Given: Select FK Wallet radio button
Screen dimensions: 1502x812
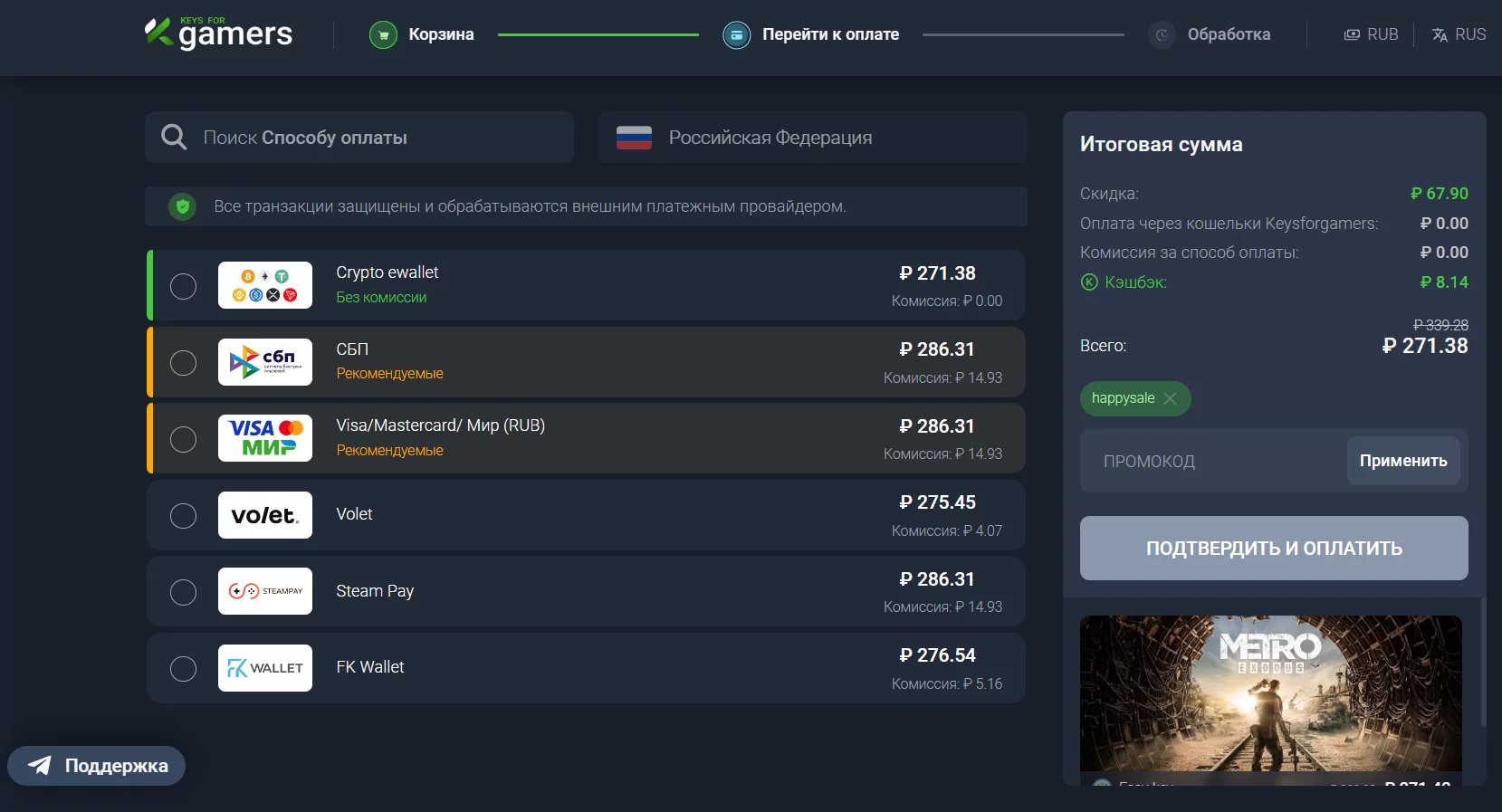Looking at the screenshot, I should pos(184,668).
